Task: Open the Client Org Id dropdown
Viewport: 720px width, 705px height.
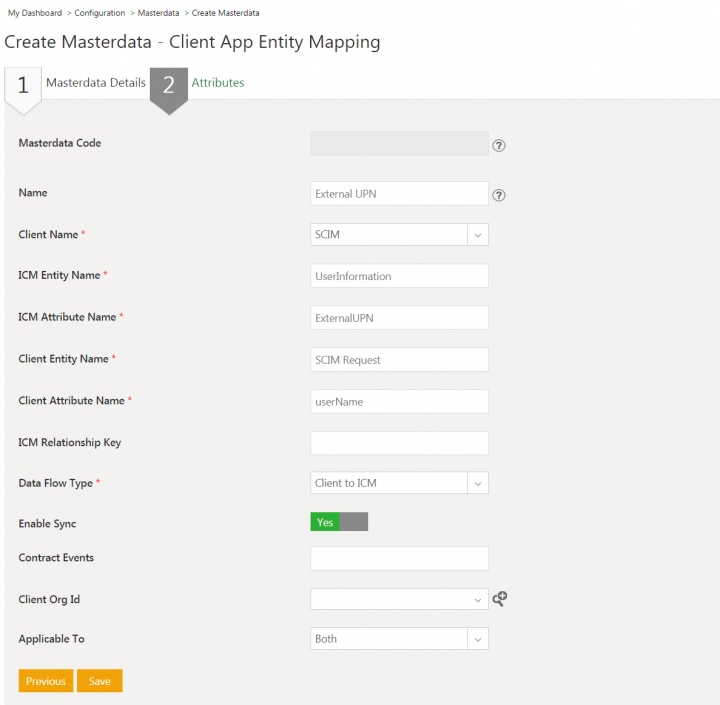Action: tap(399, 599)
